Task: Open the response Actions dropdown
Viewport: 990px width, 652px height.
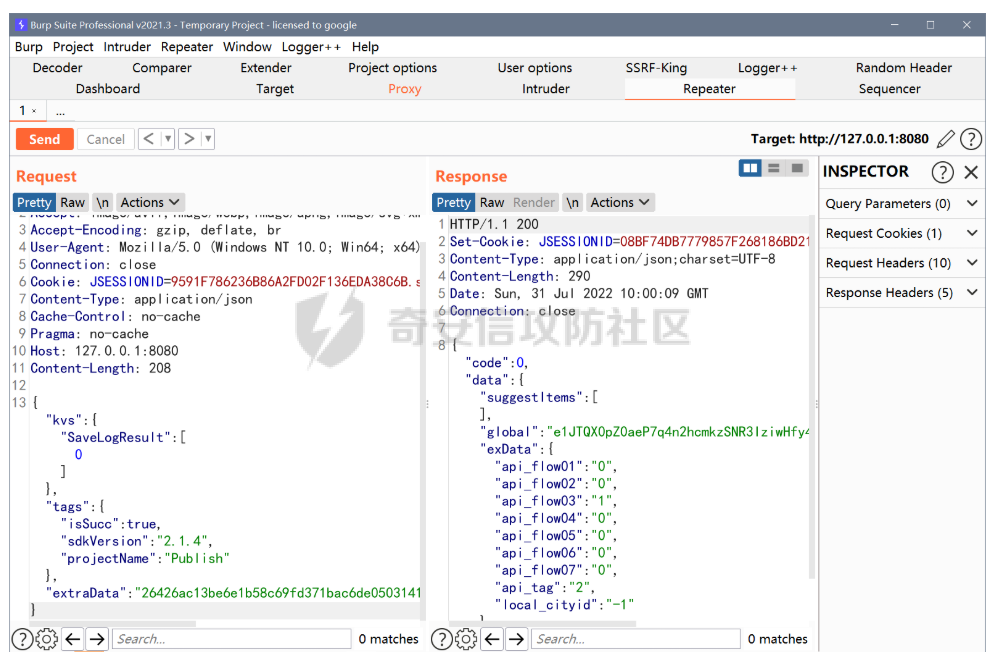Action: (x=620, y=203)
